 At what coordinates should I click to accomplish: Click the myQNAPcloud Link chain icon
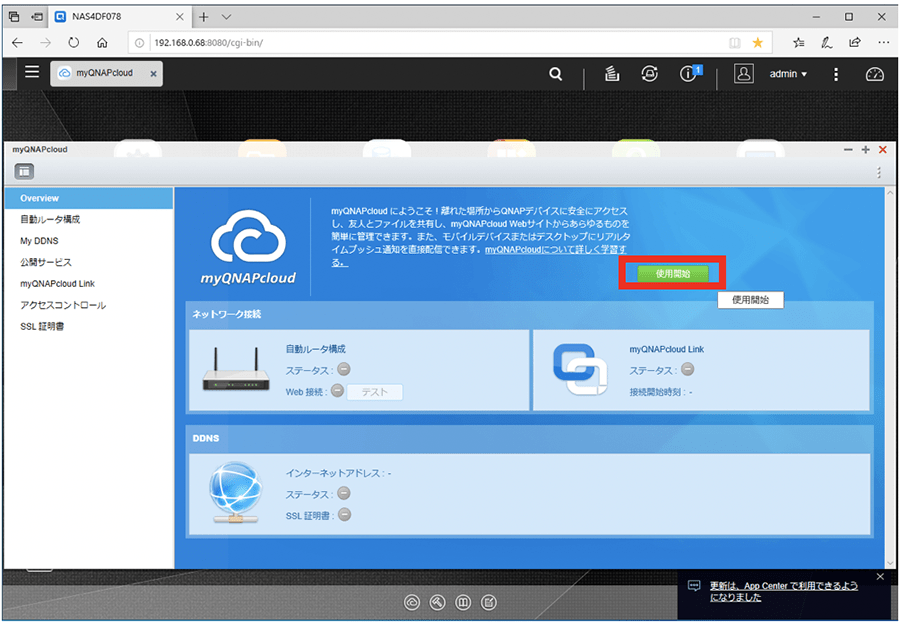pos(580,369)
